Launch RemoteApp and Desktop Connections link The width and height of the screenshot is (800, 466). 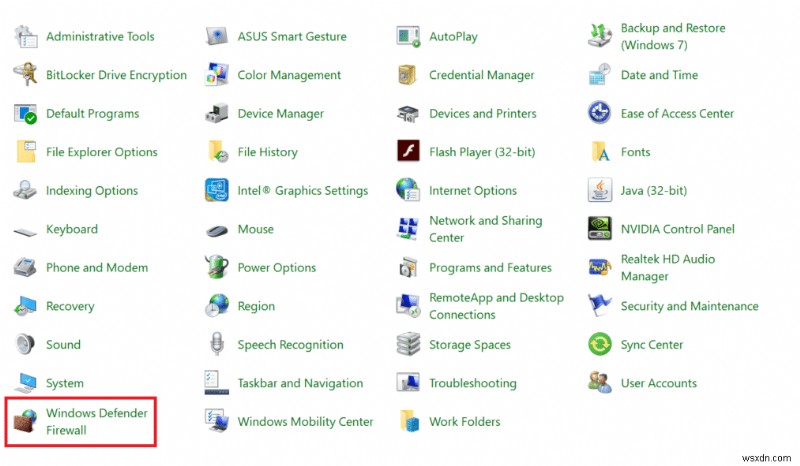[x=496, y=306]
